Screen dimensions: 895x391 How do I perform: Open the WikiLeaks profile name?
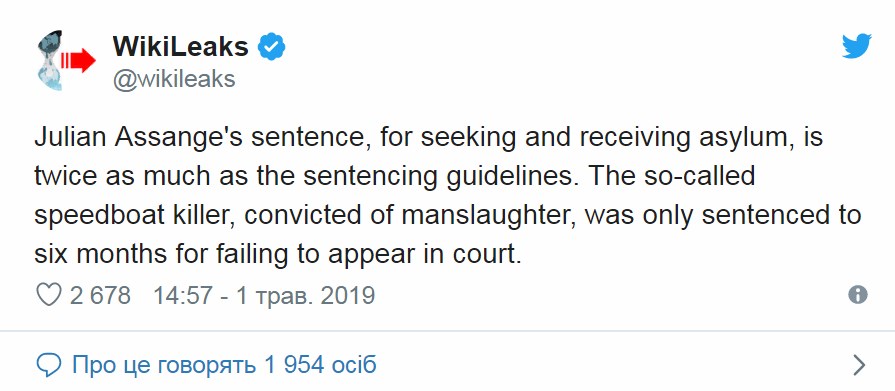181,46
